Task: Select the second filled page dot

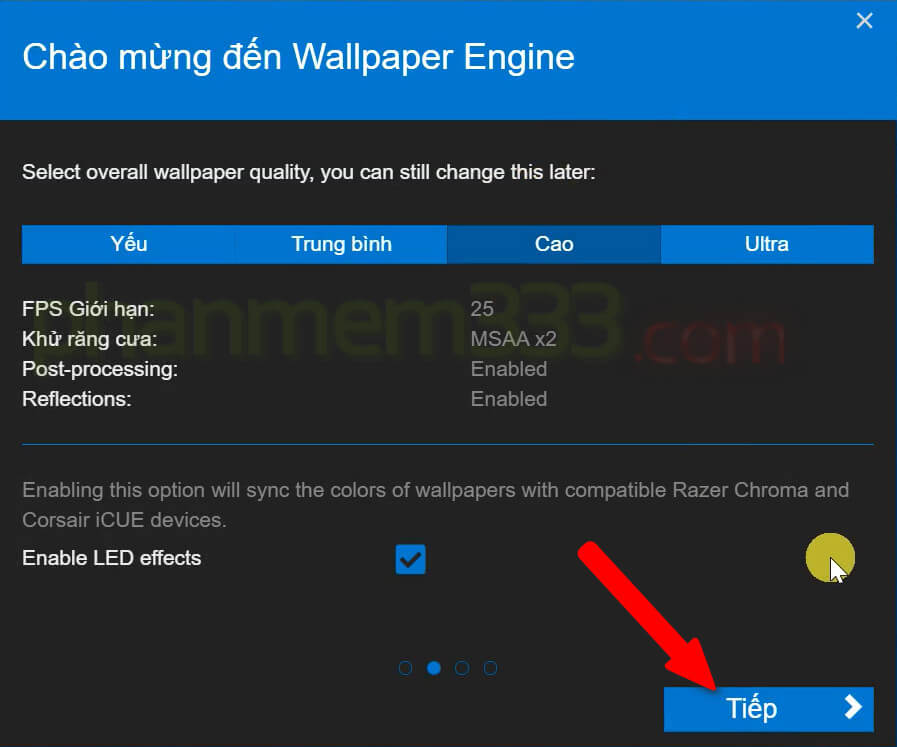Action: click(x=434, y=667)
